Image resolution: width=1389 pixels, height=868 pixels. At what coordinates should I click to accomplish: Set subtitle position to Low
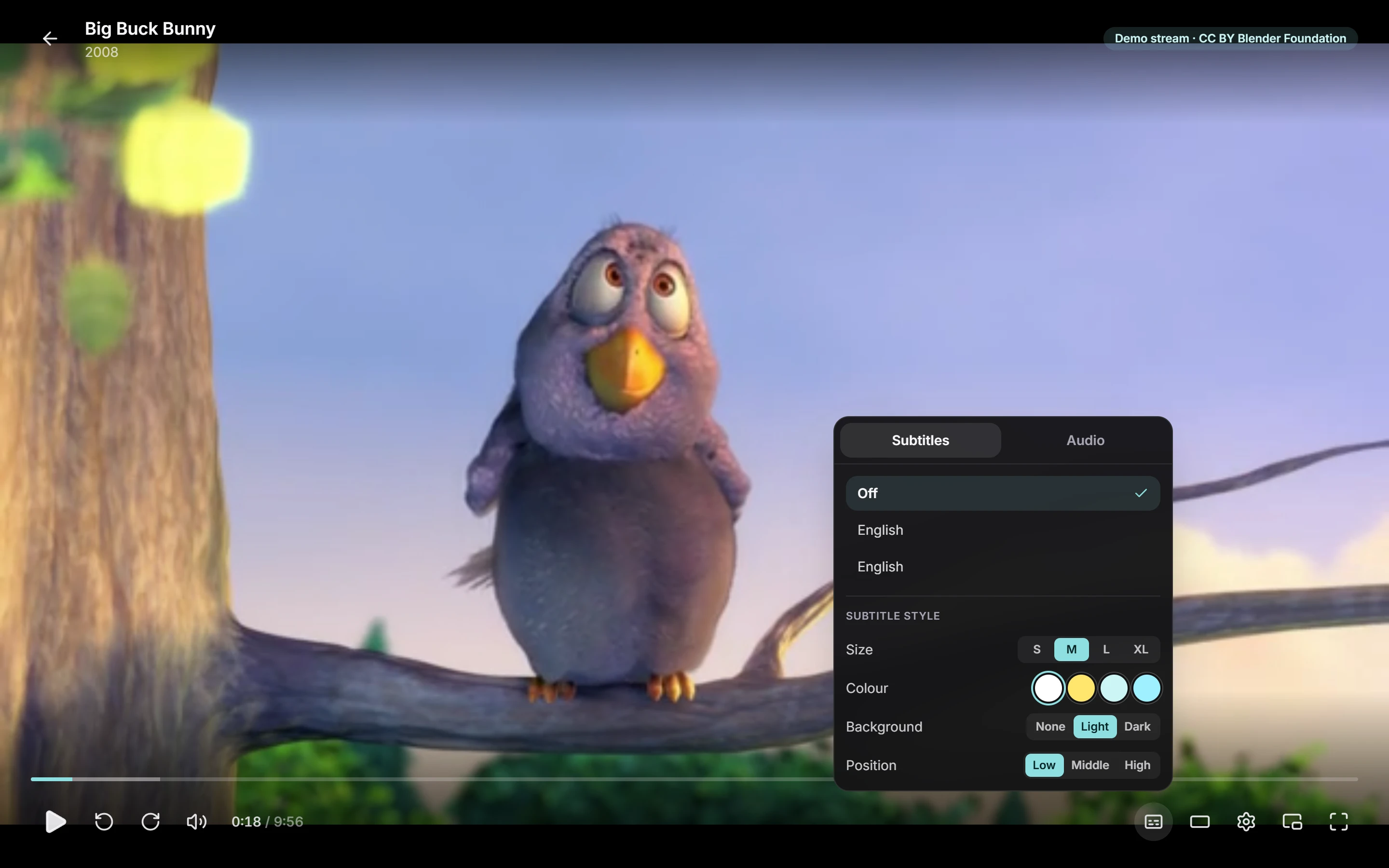pos(1044,765)
